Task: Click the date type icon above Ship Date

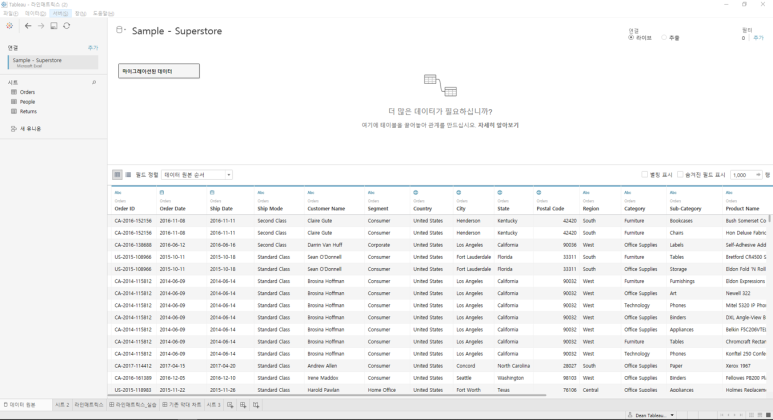Action: click(x=212, y=192)
